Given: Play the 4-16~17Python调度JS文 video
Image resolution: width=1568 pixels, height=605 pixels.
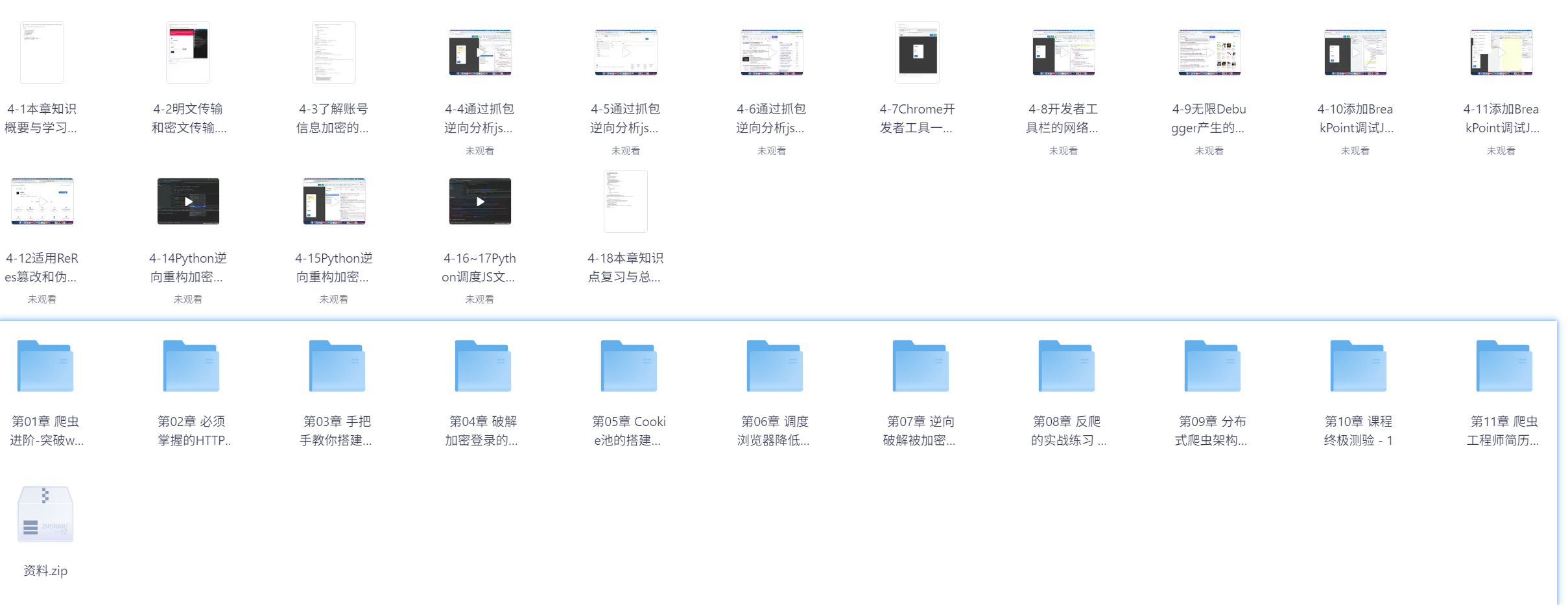Looking at the screenshot, I should (480, 201).
